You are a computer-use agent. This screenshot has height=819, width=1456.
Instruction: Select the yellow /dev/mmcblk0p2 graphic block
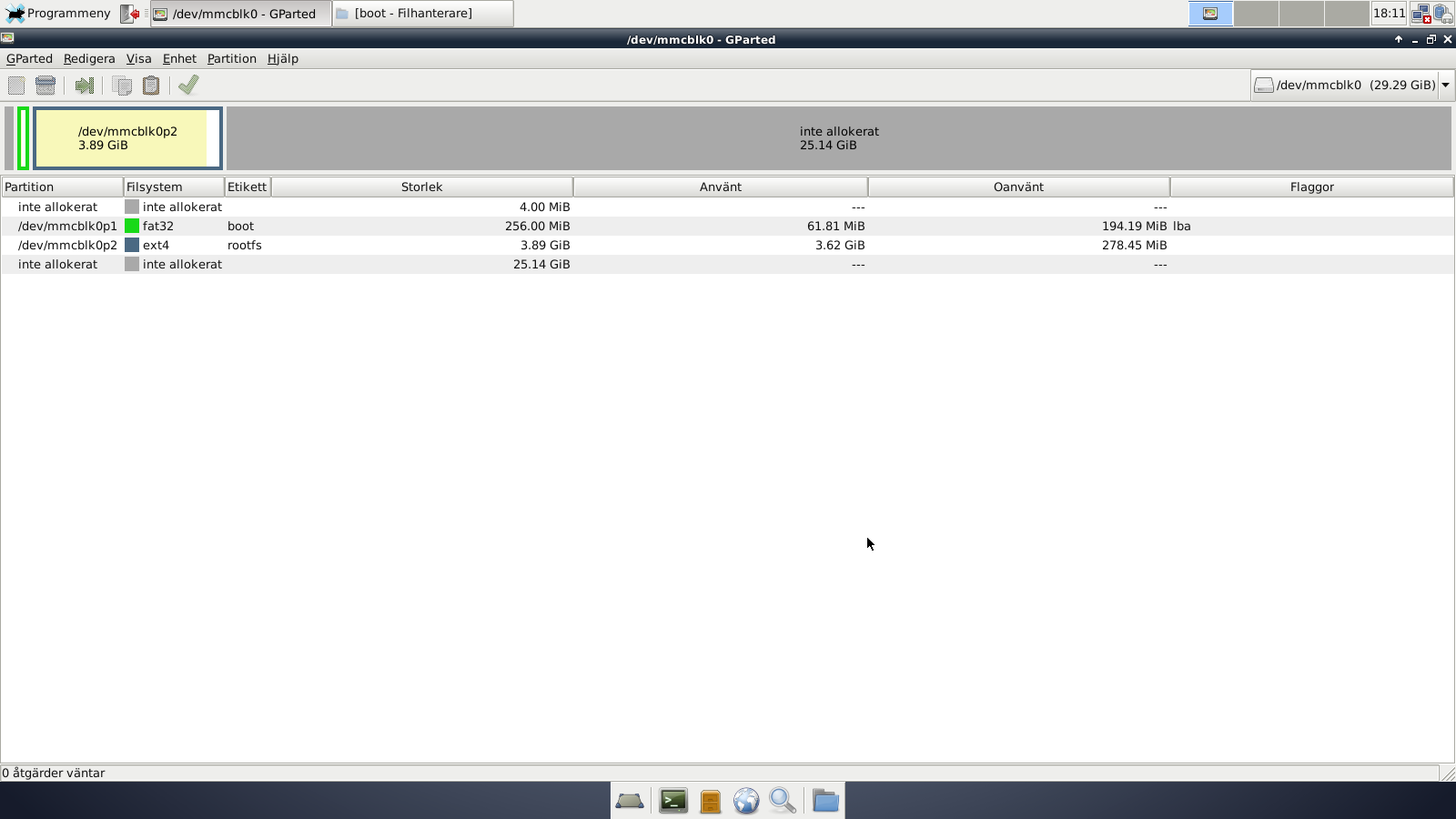click(x=127, y=138)
